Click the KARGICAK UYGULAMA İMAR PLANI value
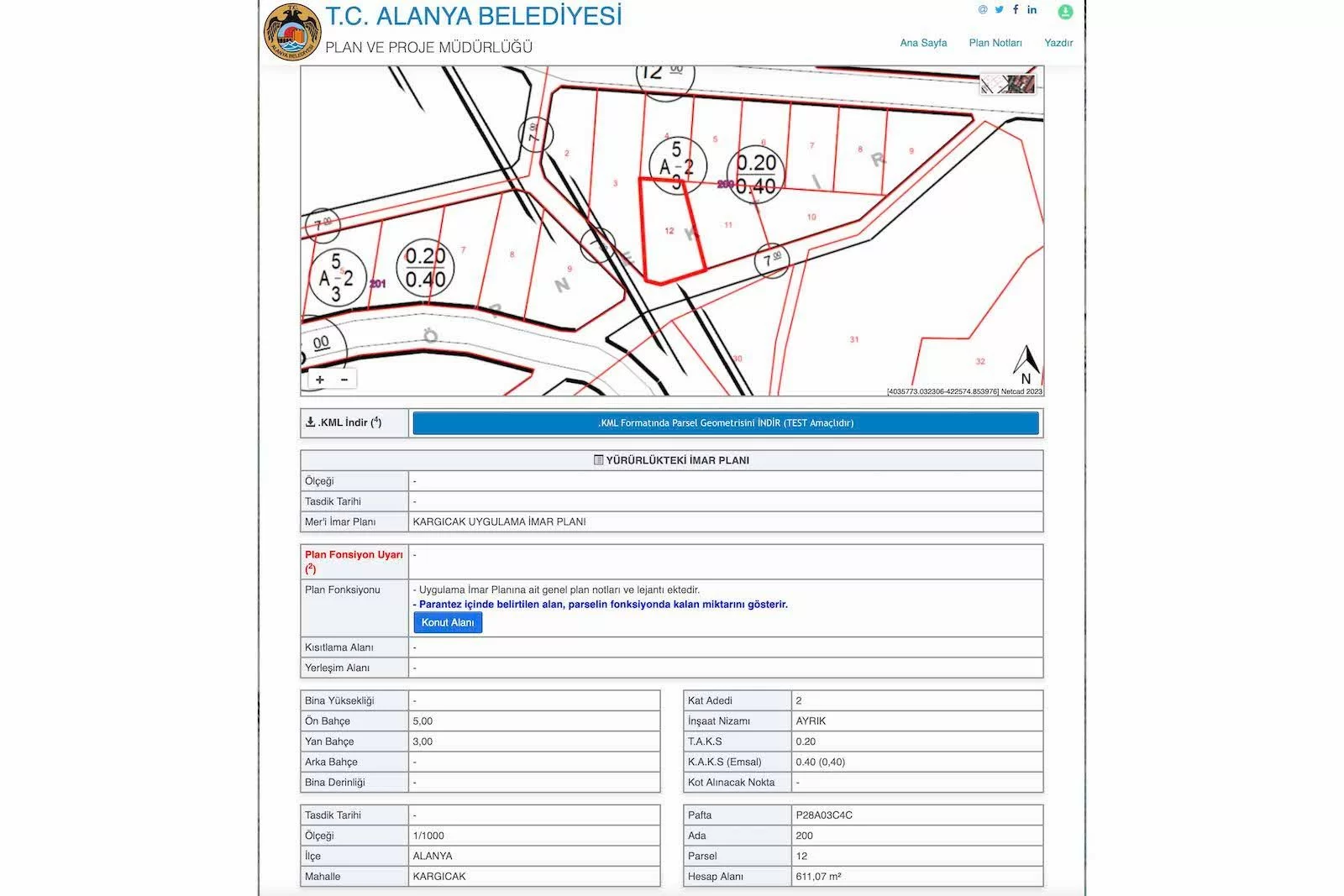This screenshot has height=896, width=1344. point(499,521)
